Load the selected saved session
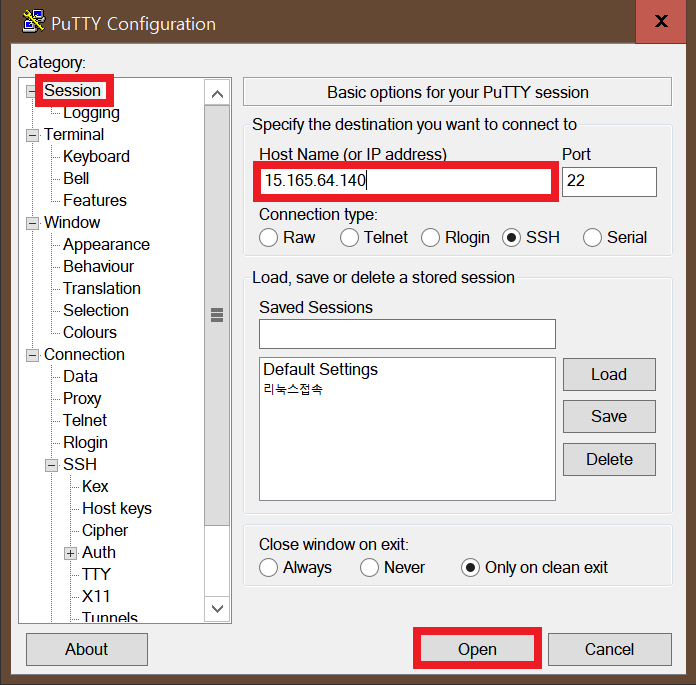696x685 pixels. coord(609,374)
